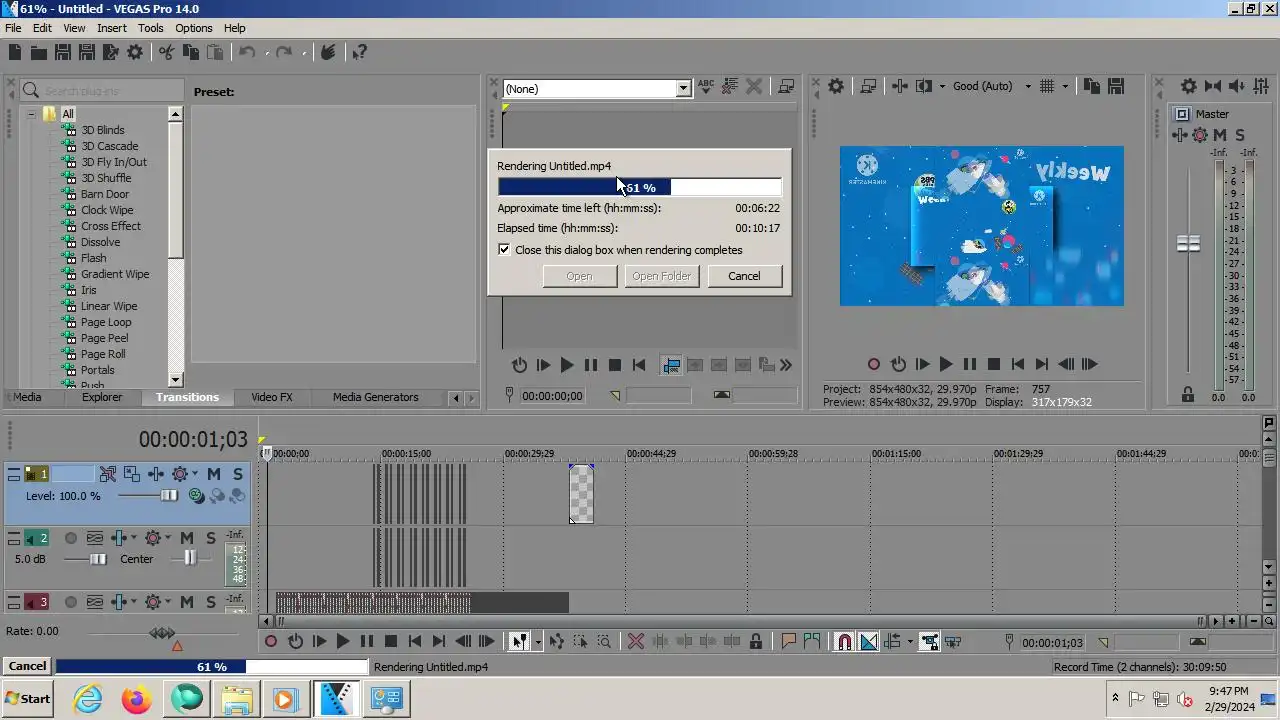The width and height of the screenshot is (1280, 720).
Task: Switch to the Media Generators tab
Action: click(x=375, y=397)
